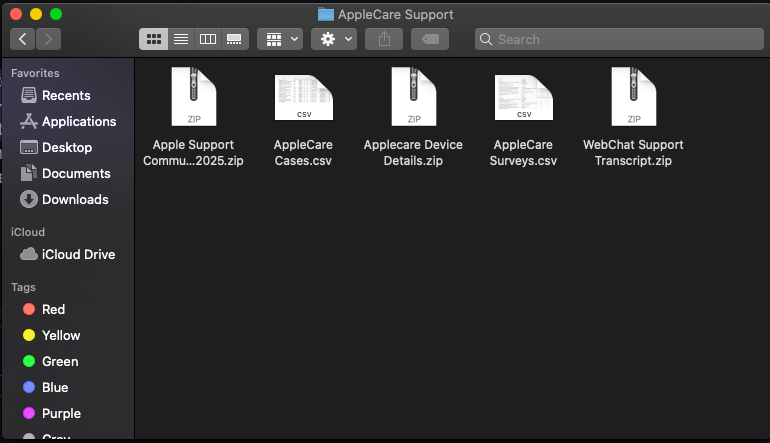Select the AppleCare Cases.csv file icon
The height and width of the screenshot is (443, 770).
[303, 98]
